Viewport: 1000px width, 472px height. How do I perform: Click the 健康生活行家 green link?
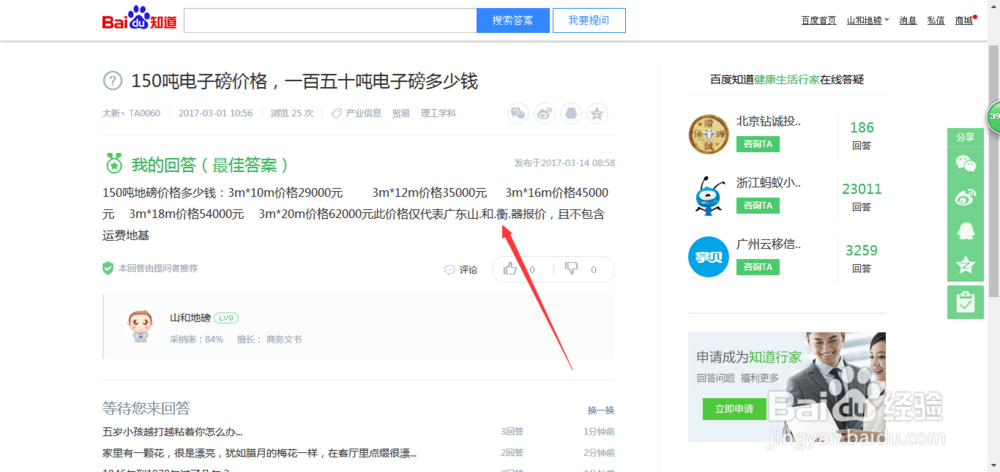click(787, 80)
